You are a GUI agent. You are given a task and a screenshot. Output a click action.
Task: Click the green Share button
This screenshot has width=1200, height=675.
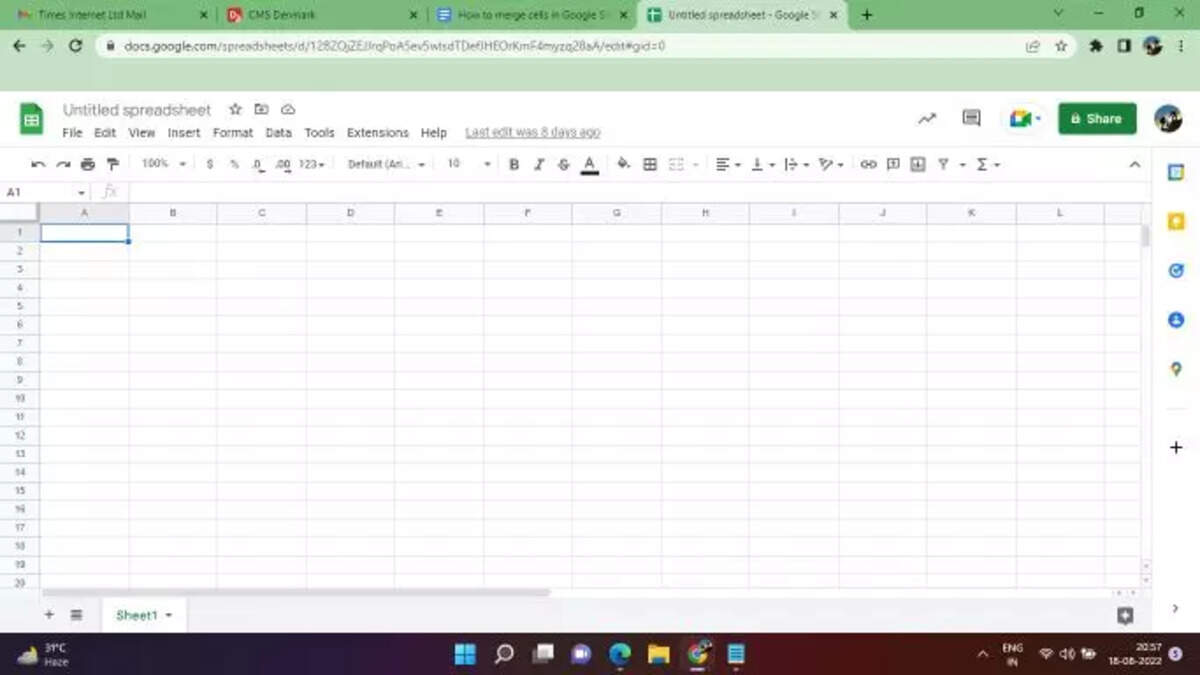coord(1097,118)
